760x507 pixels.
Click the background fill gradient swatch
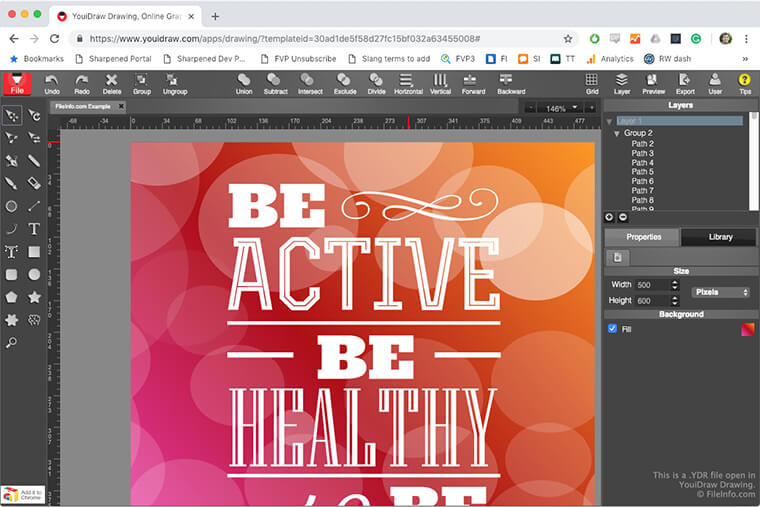[x=747, y=328]
